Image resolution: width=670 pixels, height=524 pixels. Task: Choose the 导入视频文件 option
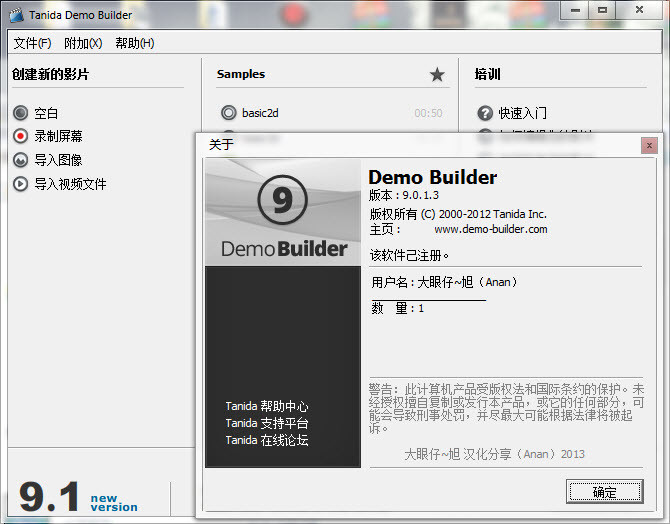[71, 184]
